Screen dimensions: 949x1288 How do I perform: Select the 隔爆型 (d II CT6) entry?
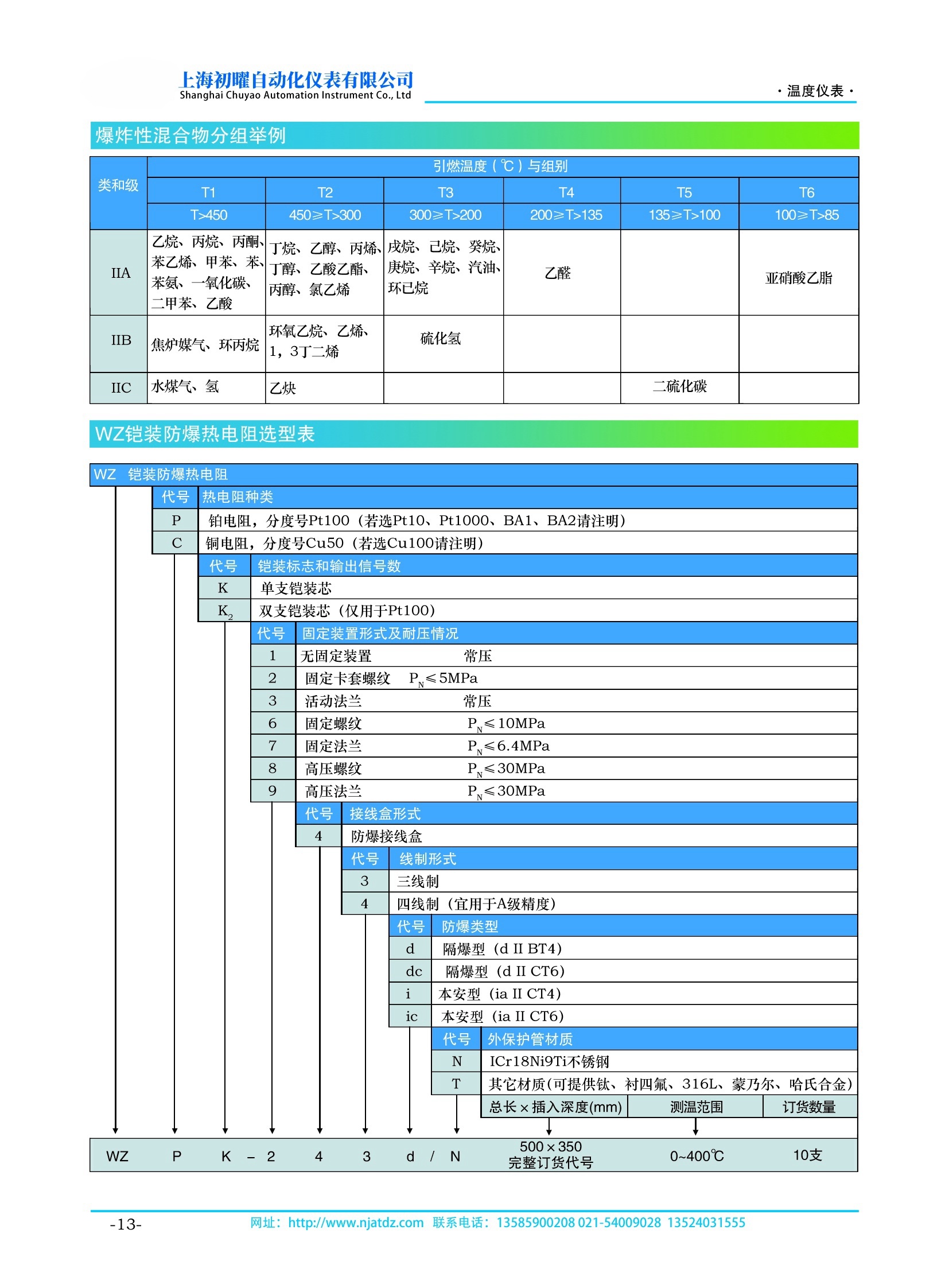504,971
